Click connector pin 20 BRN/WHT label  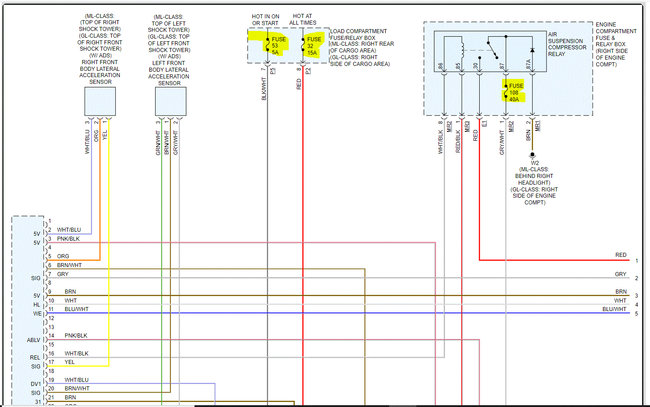(x=77, y=389)
